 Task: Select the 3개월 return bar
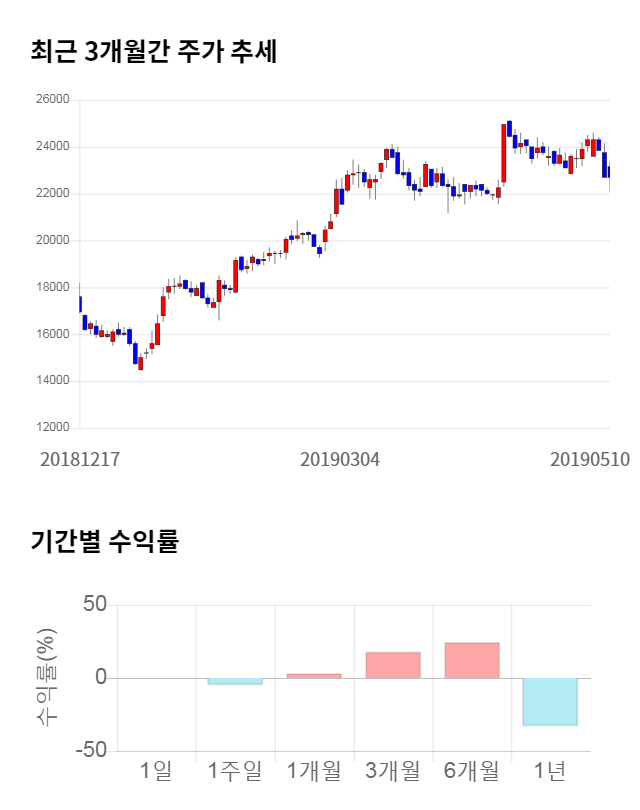[x=393, y=666]
